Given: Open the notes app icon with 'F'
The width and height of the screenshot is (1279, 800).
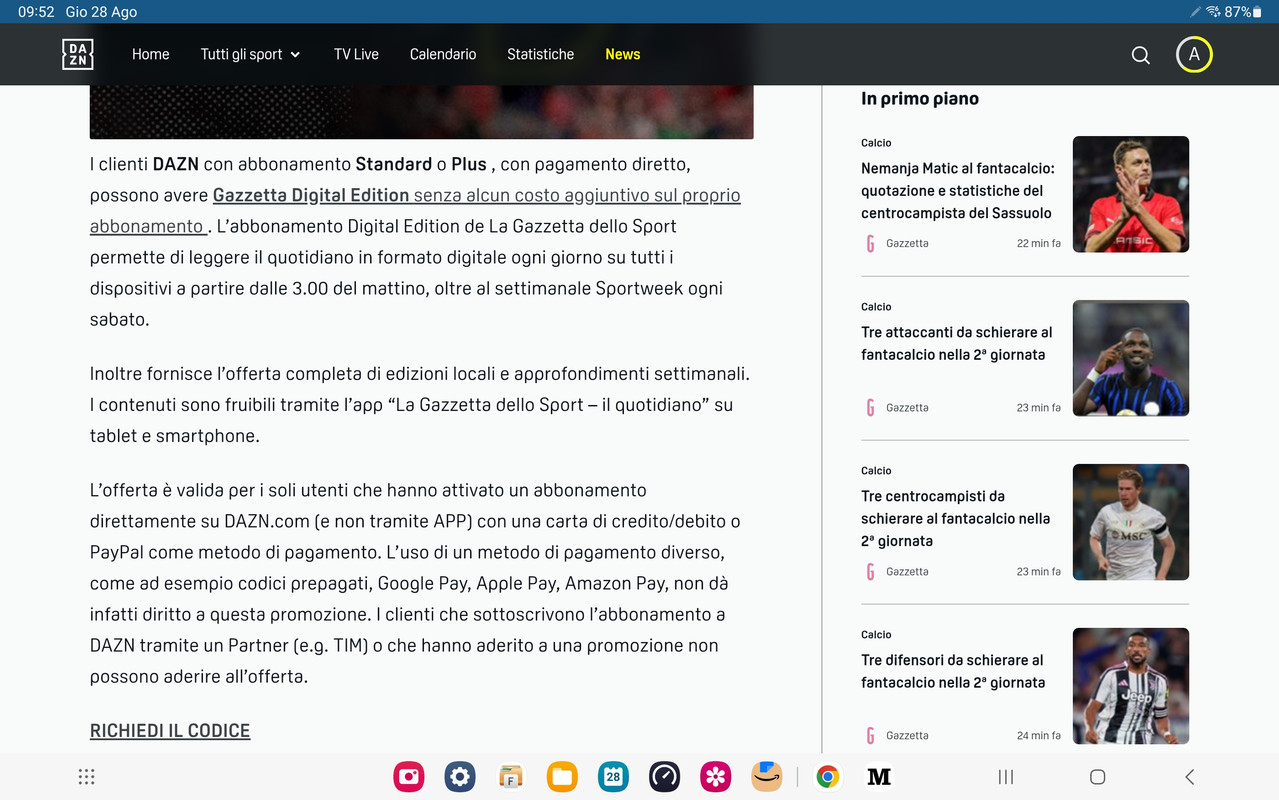Looking at the screenshot, I should [511, 777].
